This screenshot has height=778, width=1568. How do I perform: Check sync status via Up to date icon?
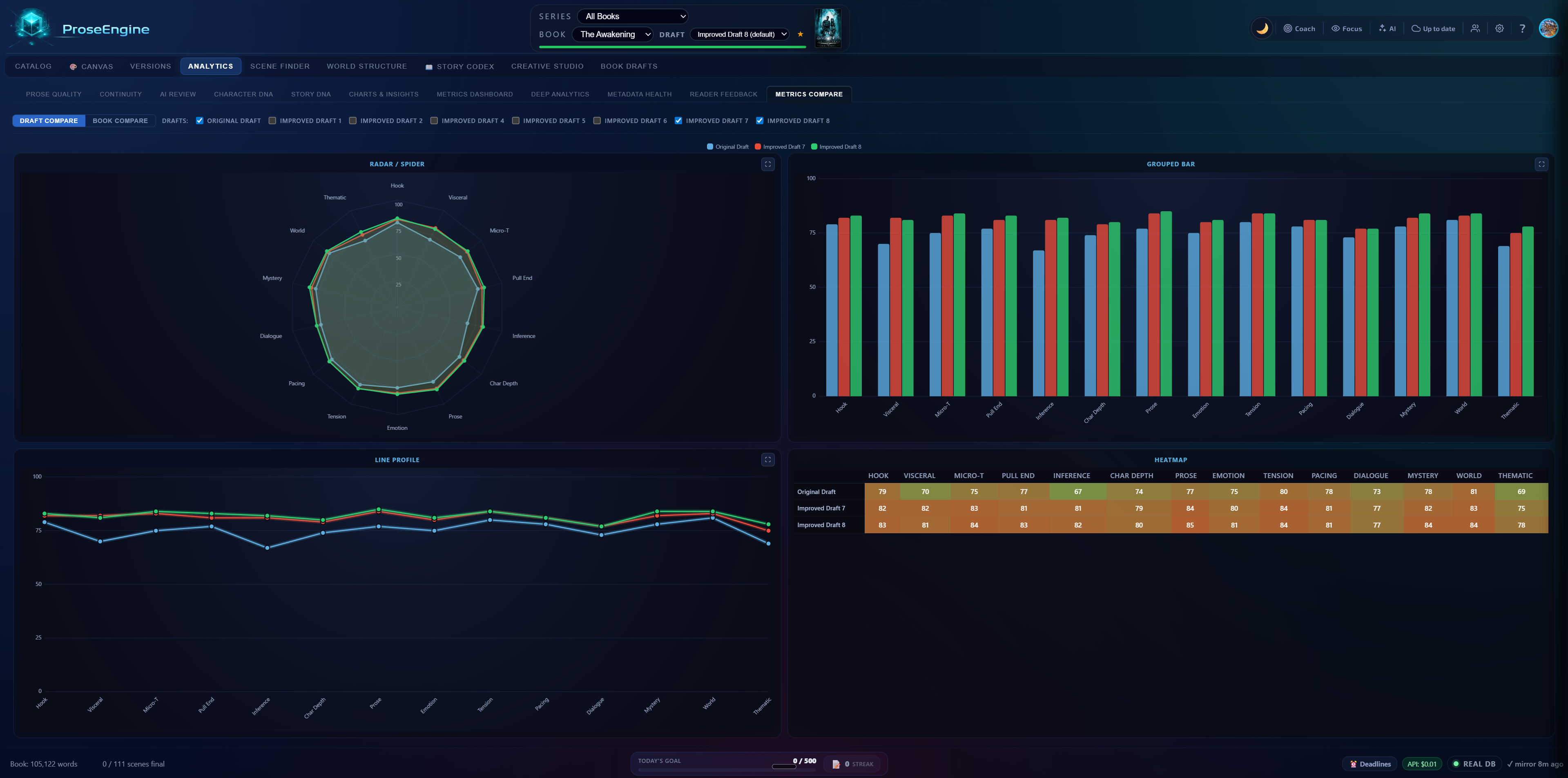(1432, 28)
